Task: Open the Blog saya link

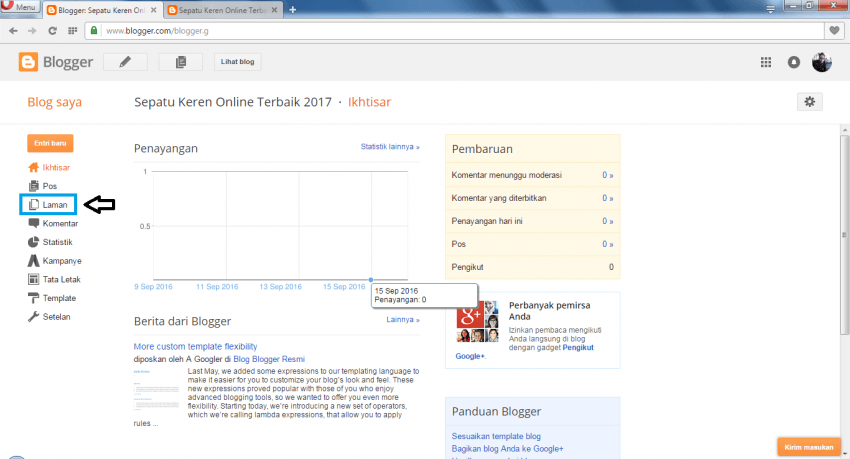Action: [x=54, y=102]
